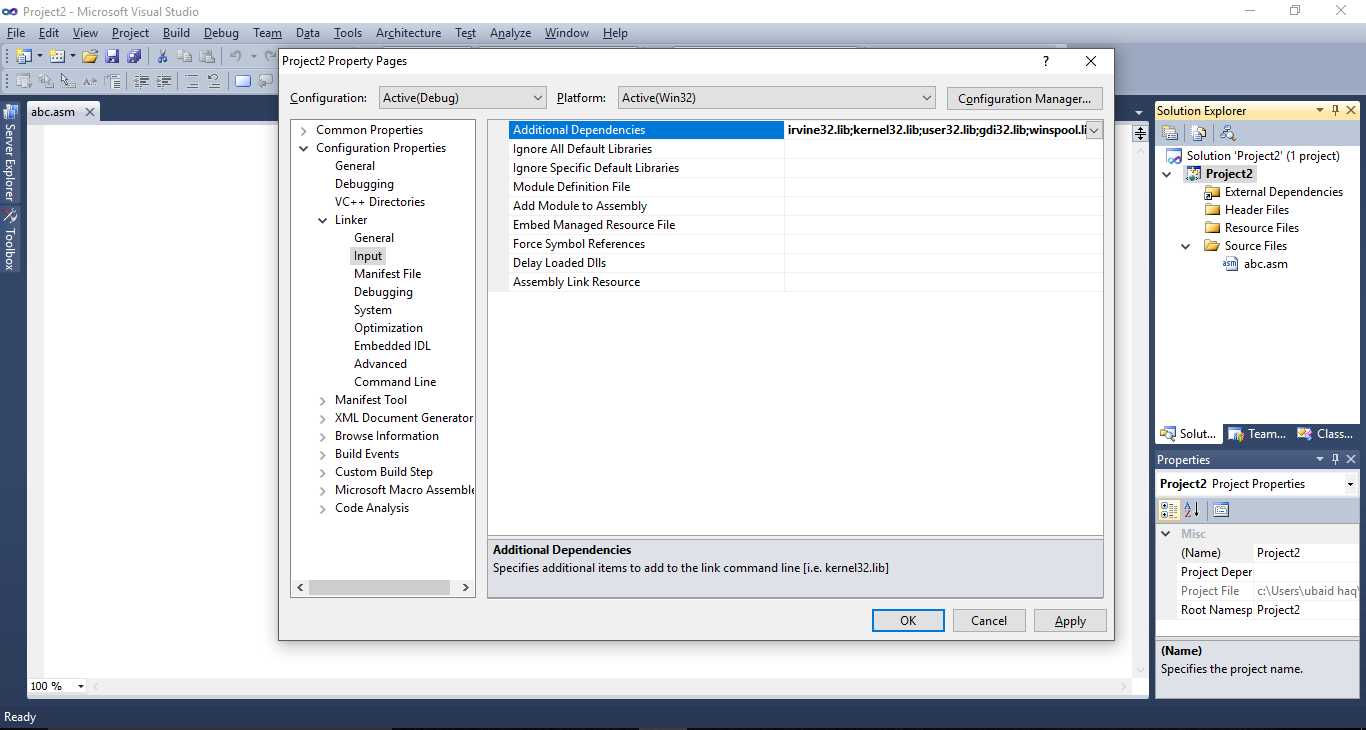Click the Properties Pages icon in Solution Explorer

(1170, 132)
